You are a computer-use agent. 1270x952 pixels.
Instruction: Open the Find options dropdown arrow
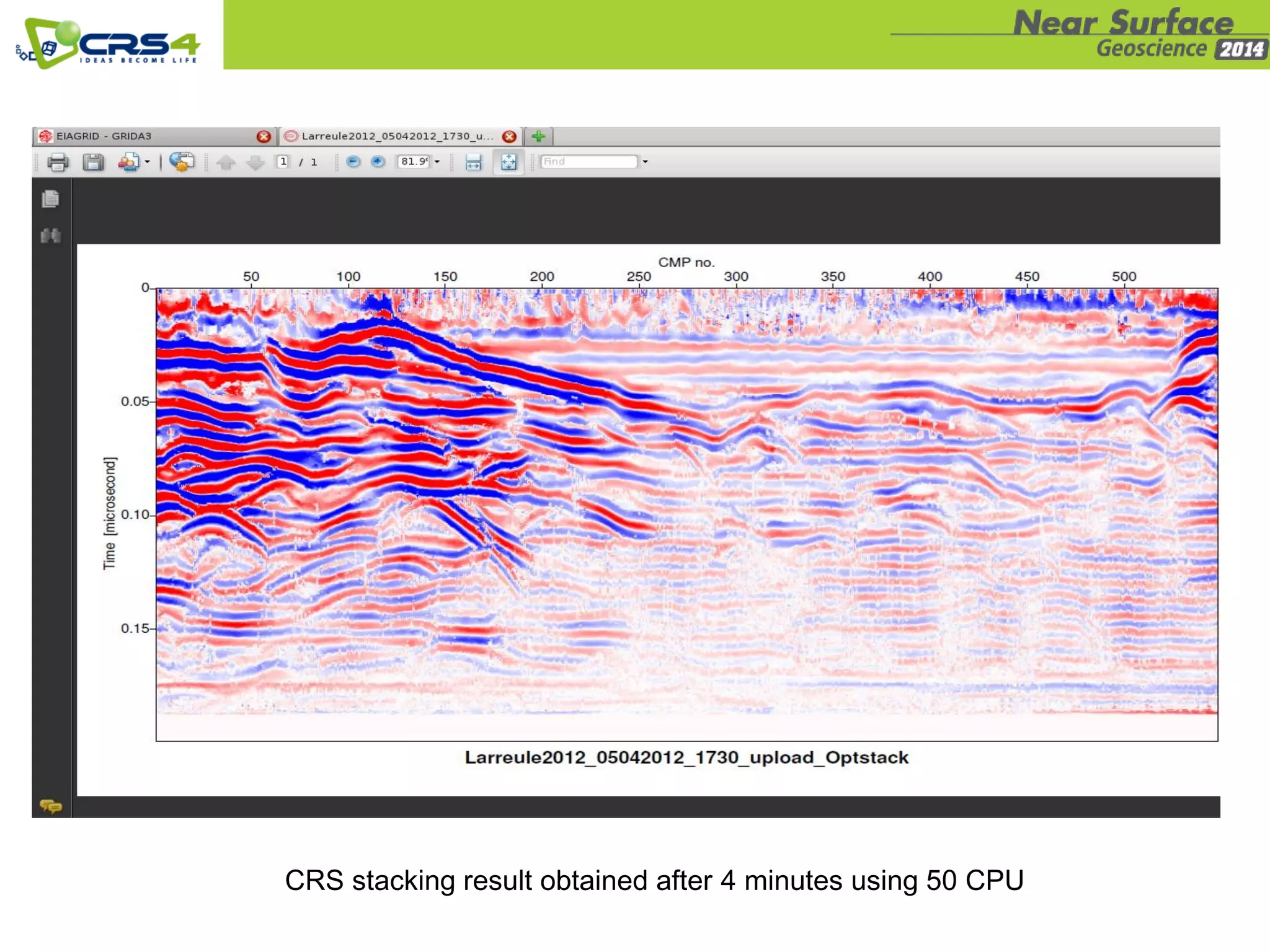646,162
